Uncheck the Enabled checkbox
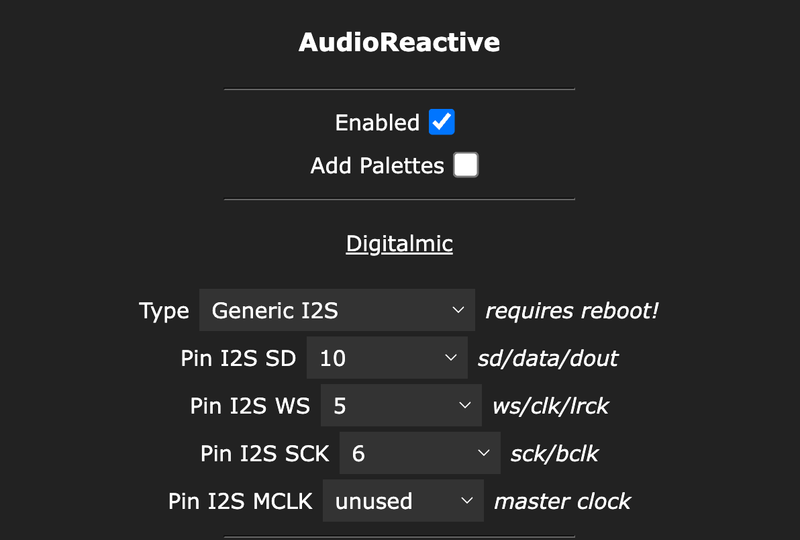 coord(441,122)
